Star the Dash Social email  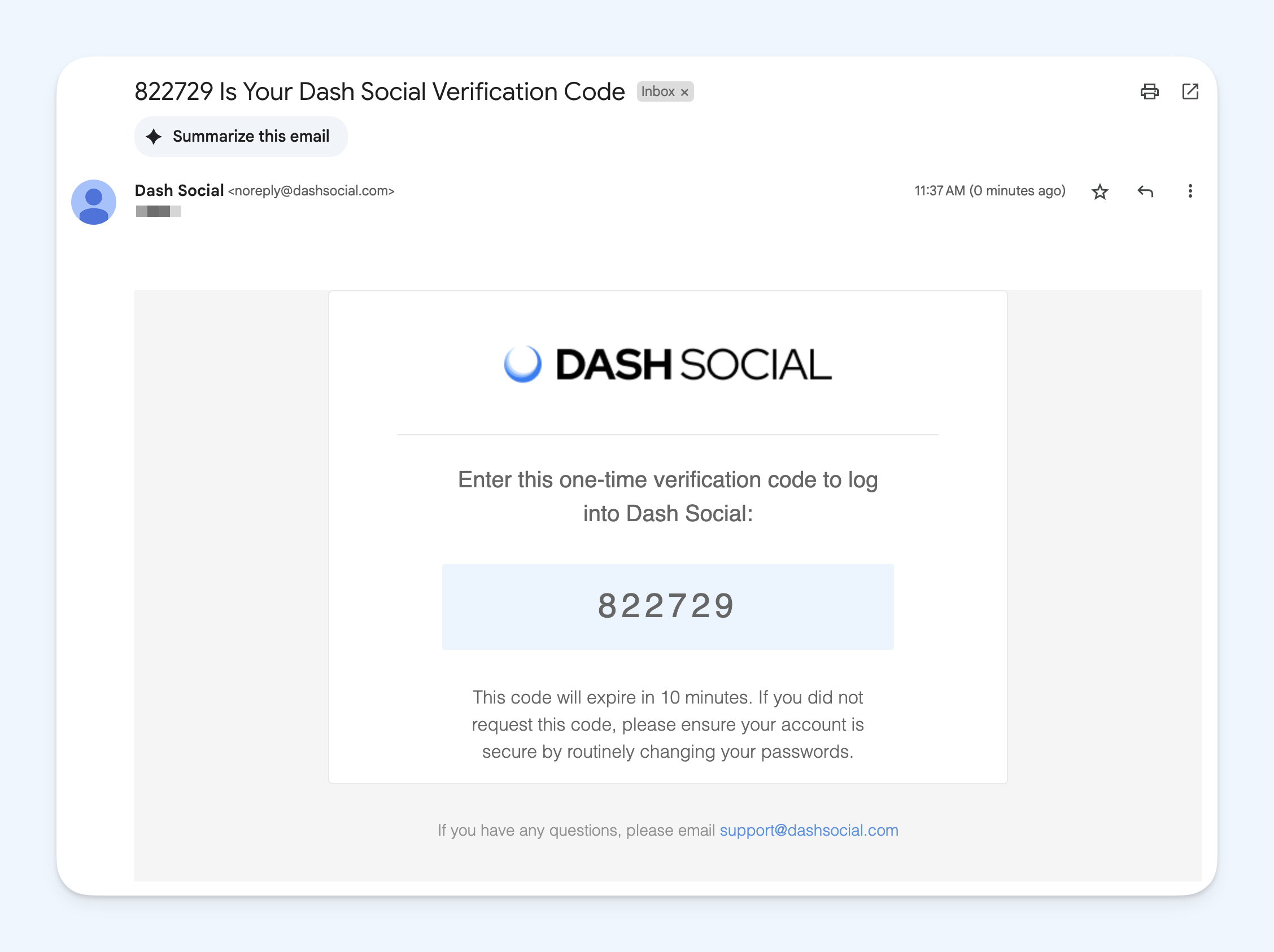tap(1100, 191)
